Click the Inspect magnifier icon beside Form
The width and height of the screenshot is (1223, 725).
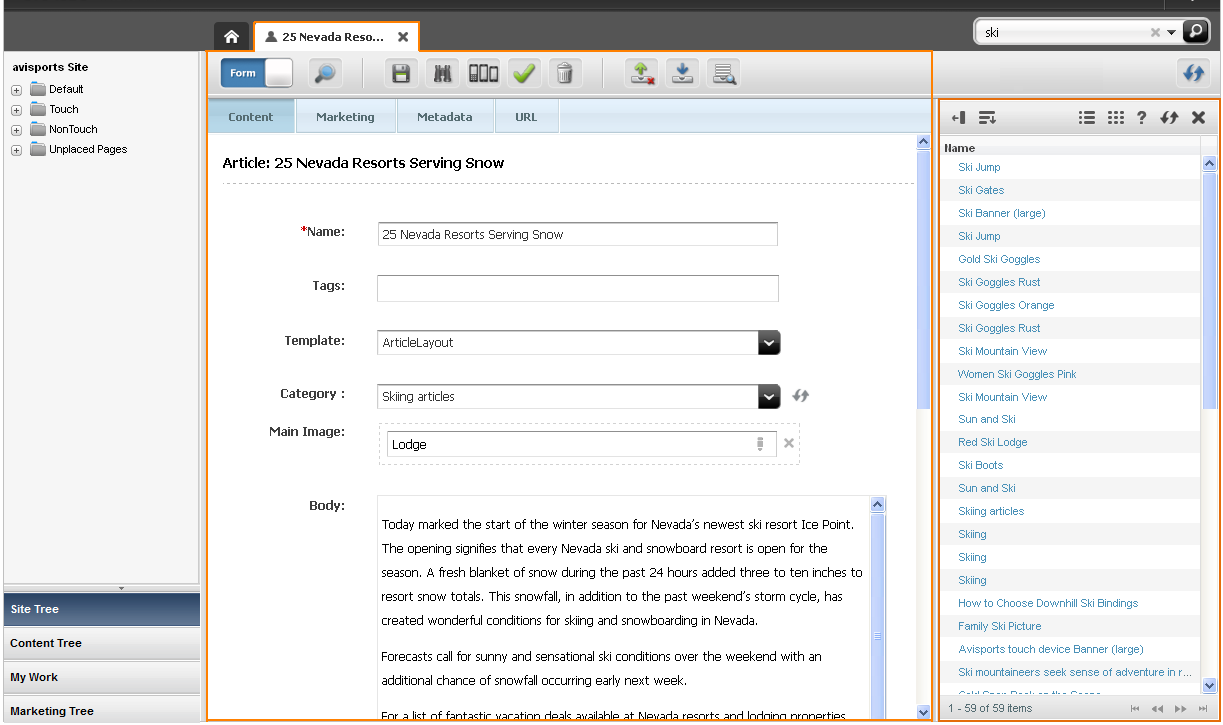[x=323, y=73]
